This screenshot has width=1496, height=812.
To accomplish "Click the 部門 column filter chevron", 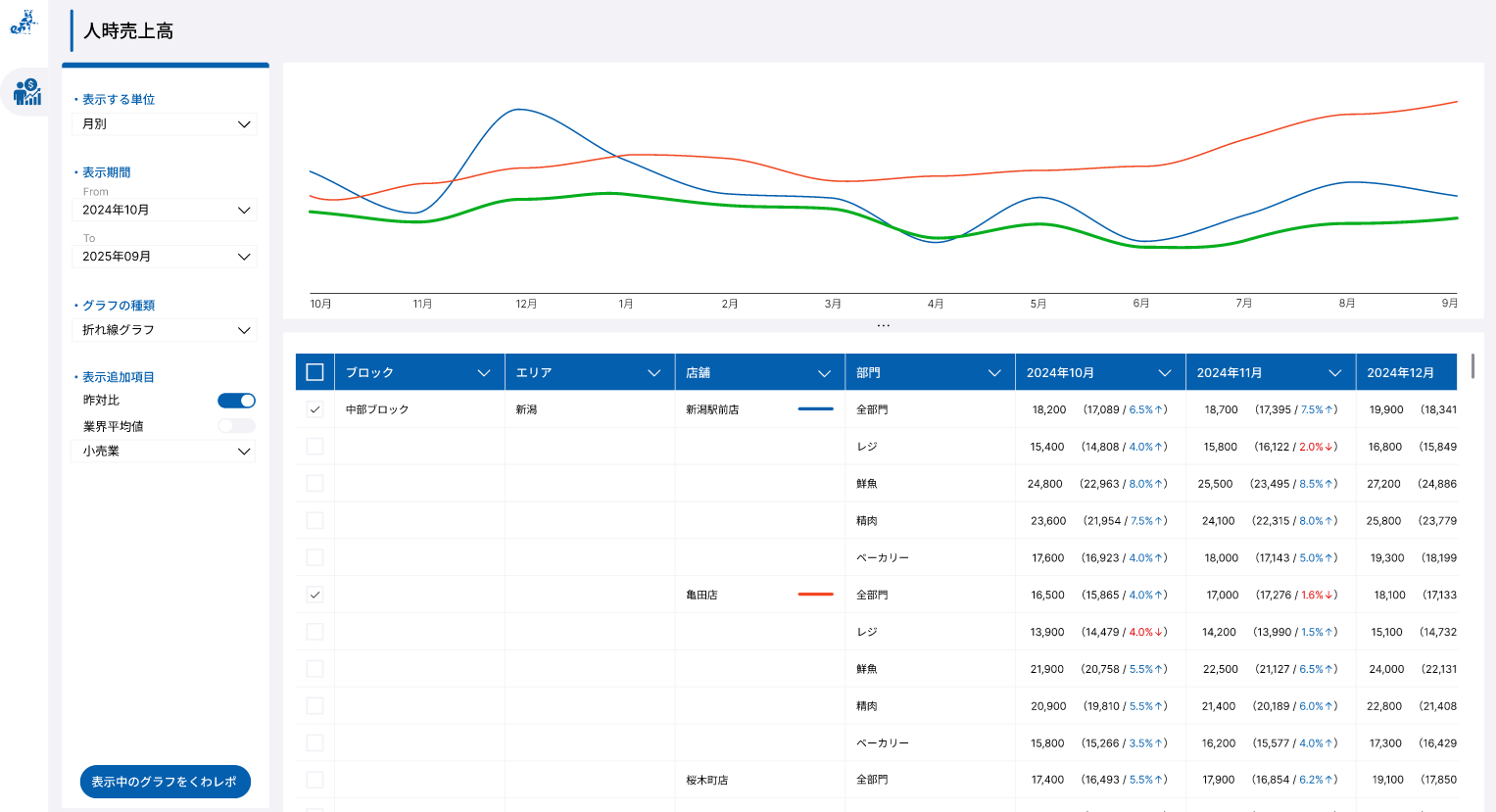I will [x=994, y=373].
